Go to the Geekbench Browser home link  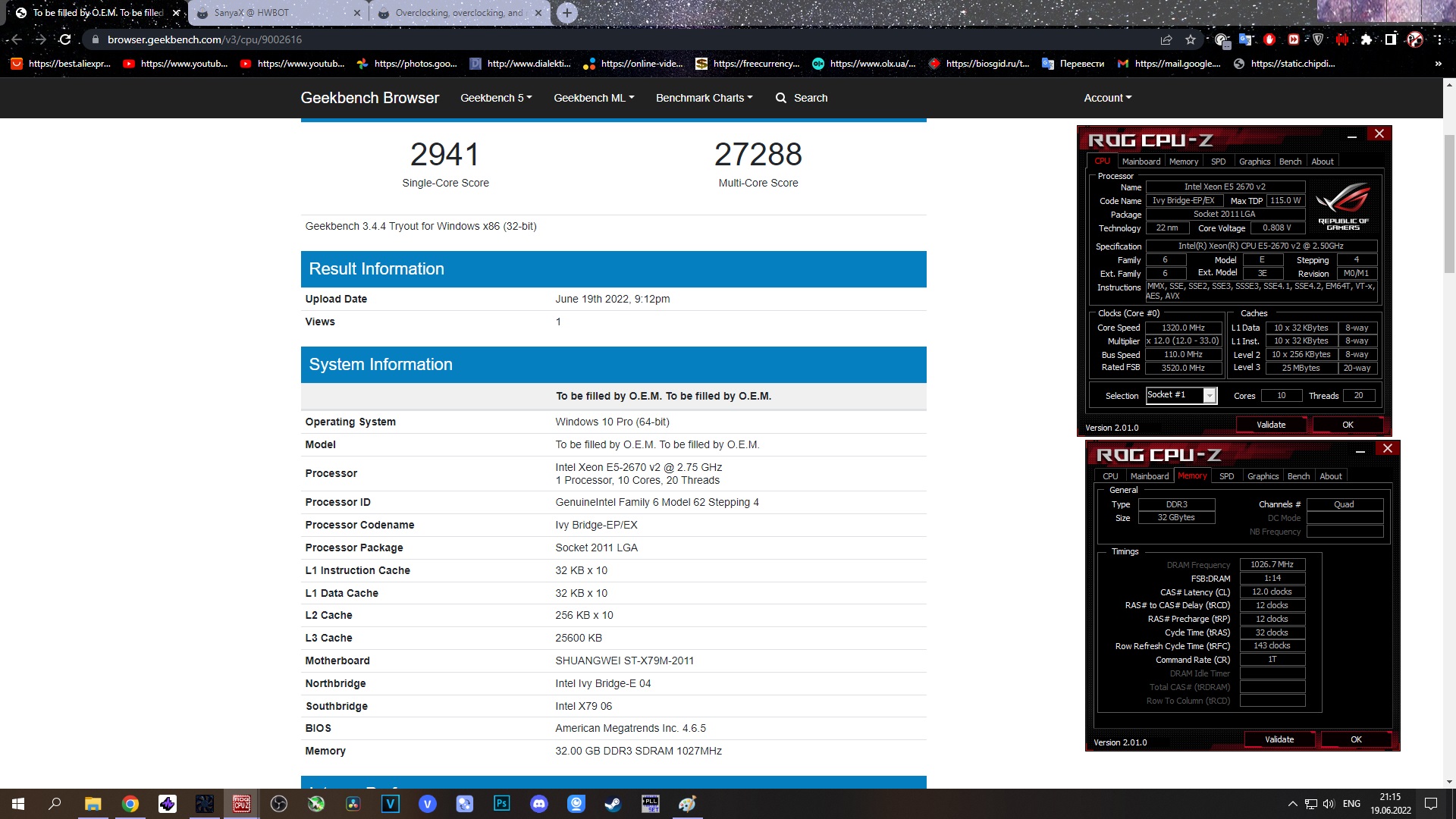(x=370, y=98)
